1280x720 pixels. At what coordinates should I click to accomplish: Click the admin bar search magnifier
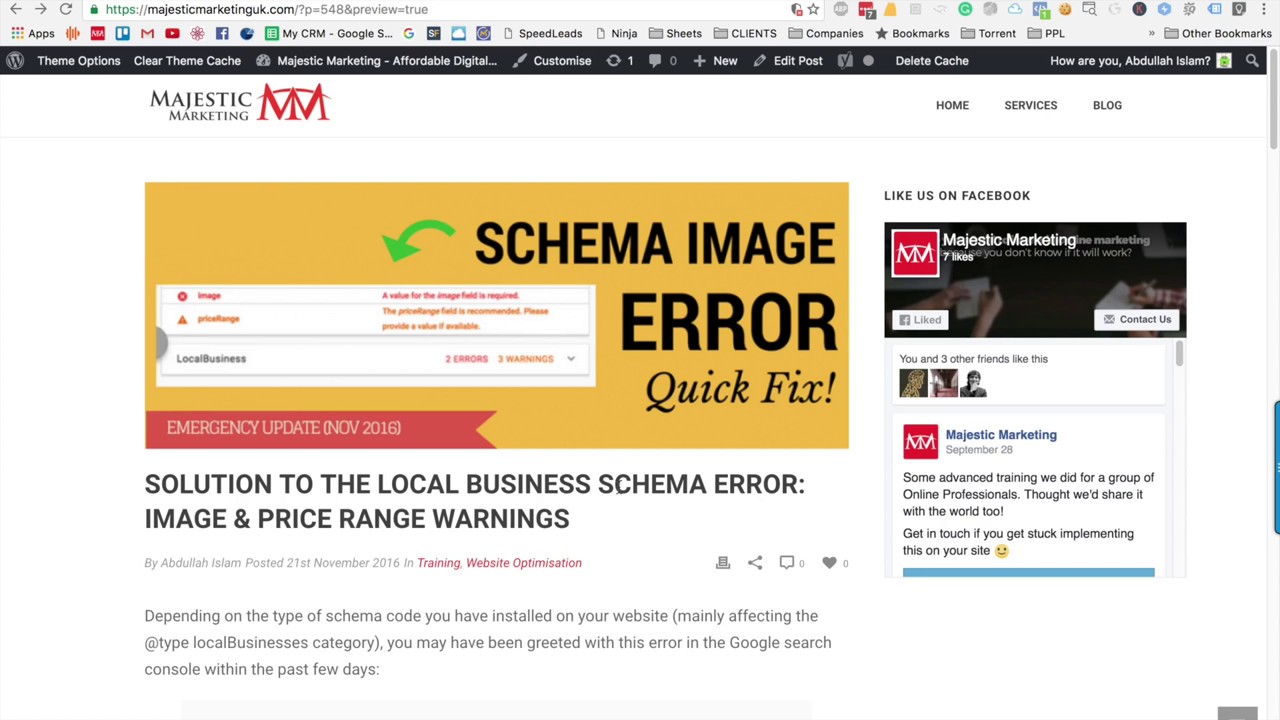point(1252,60)
